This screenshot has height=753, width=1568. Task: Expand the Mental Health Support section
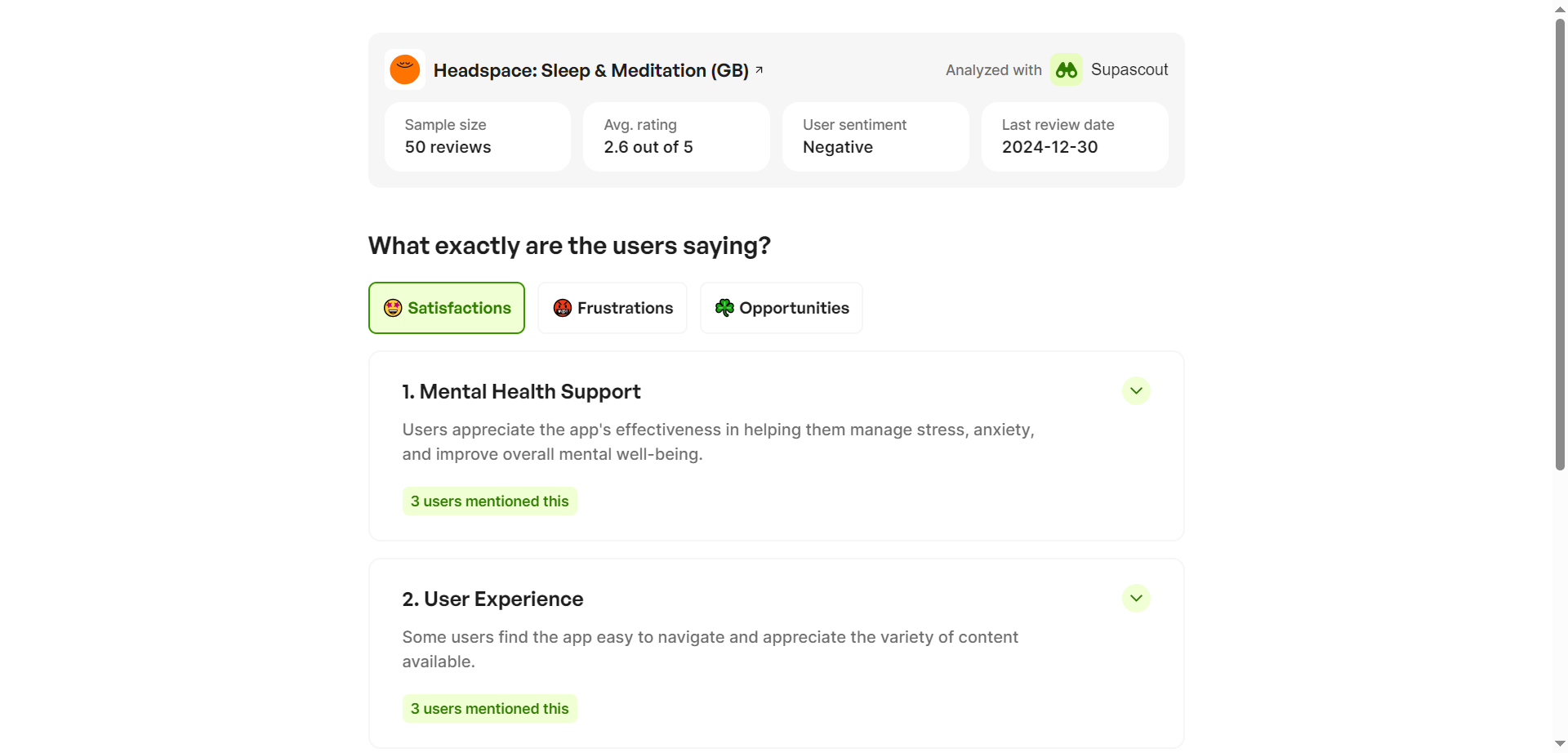coord(1135,391)
